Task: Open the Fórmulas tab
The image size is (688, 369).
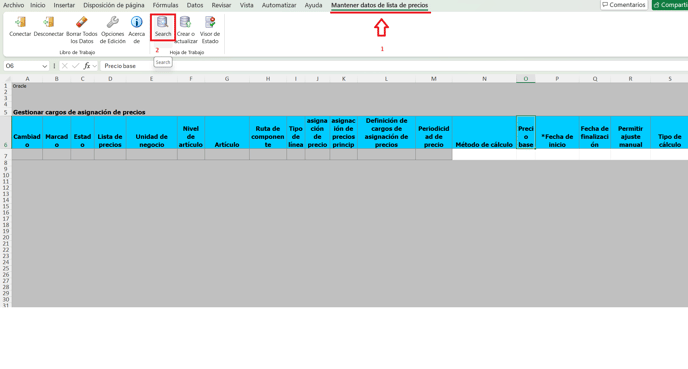Action: [165, 5]
